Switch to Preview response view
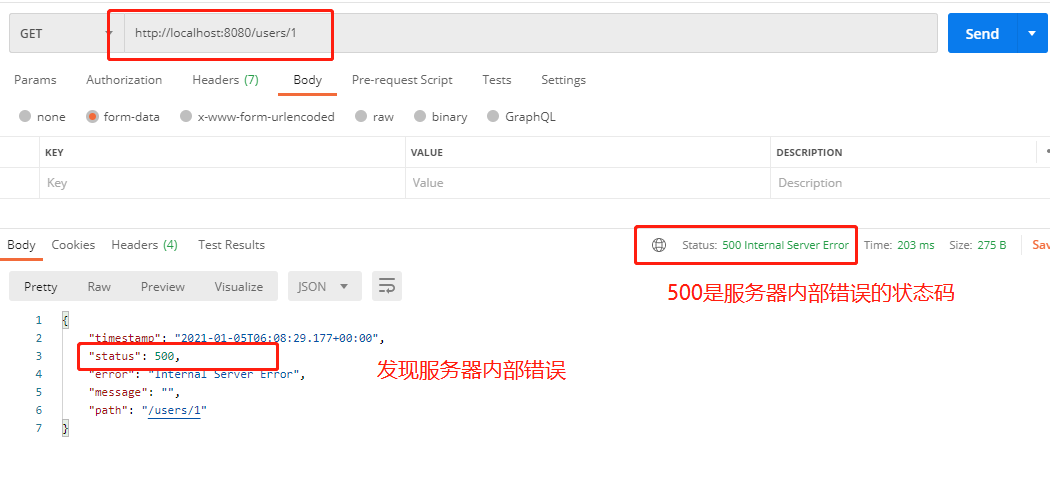Viewport: 1050px width, 491px height. coord(163,287)
